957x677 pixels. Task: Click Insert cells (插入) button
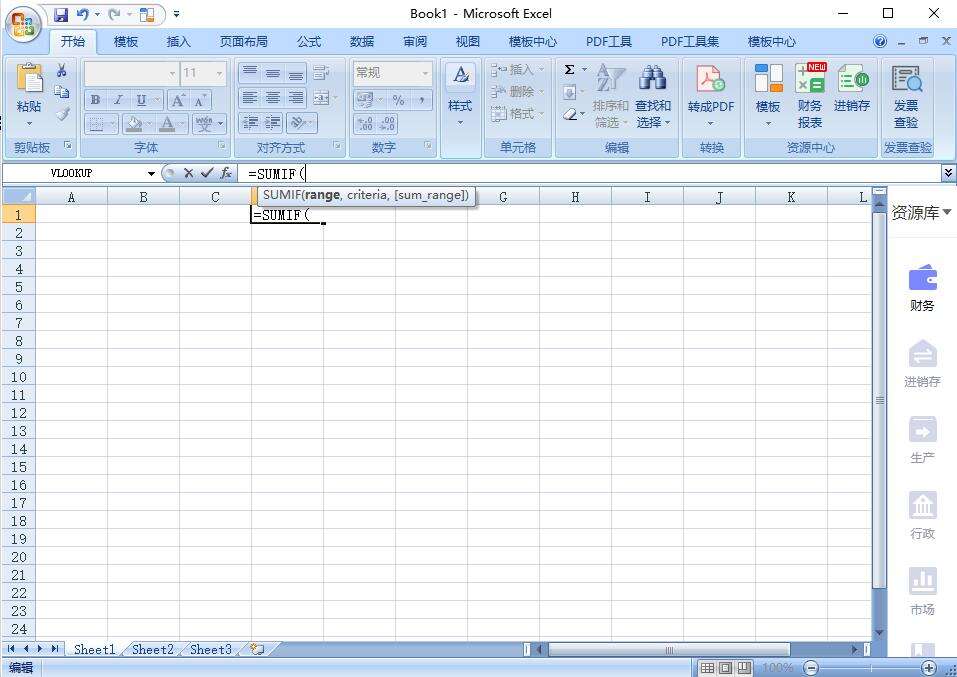point(517,70)
